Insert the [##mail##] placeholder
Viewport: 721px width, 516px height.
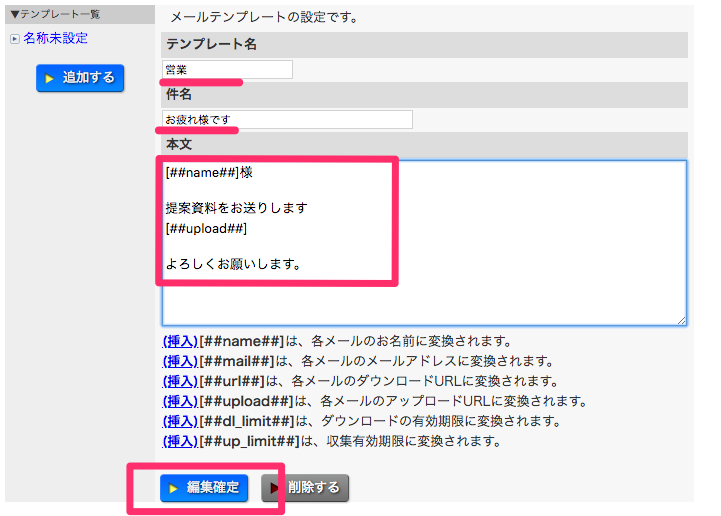click(x=180, y=361)
